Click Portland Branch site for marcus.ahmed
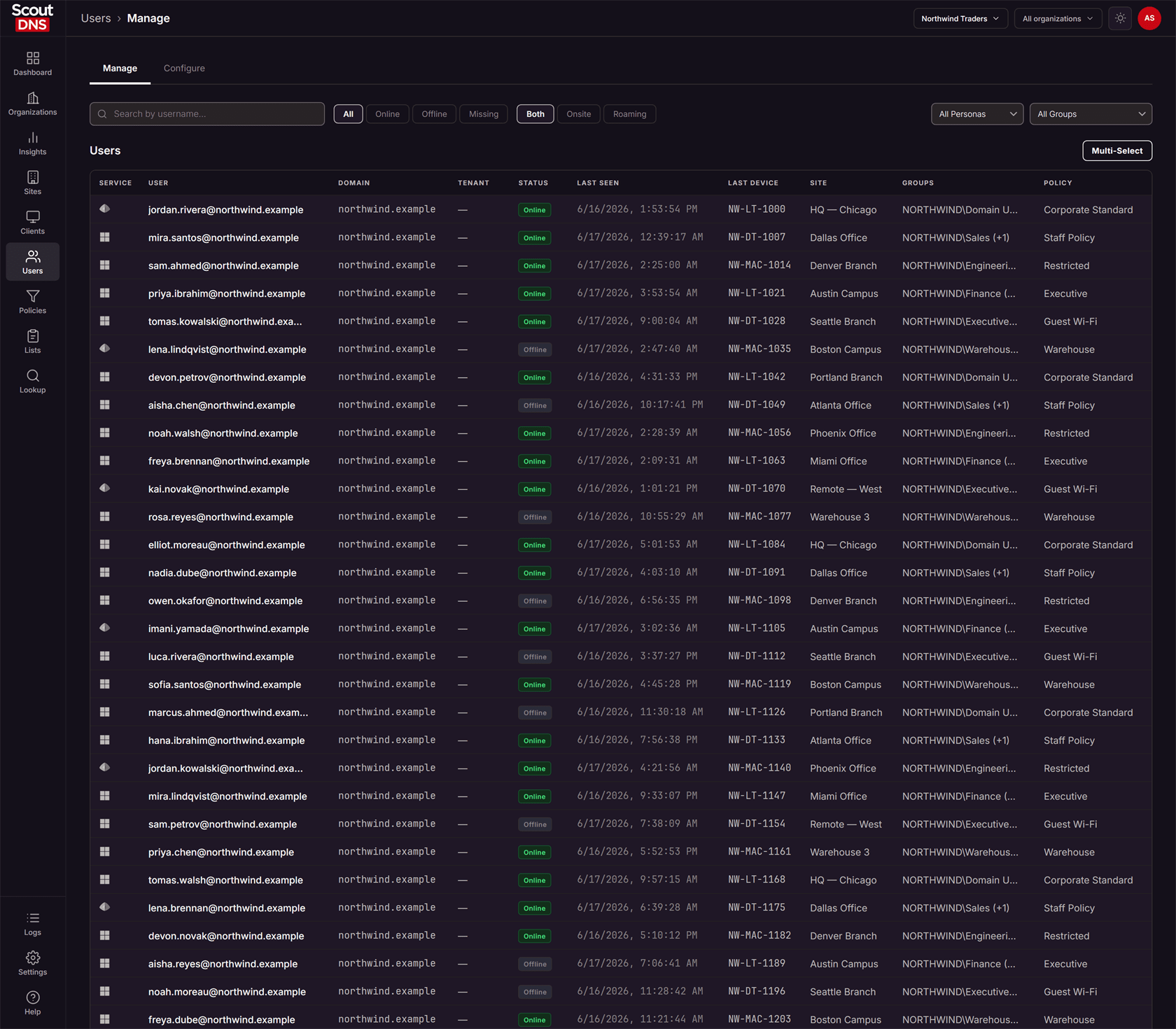Image resolution: width=1176 pixels, height=1029 pixels. pyautogui.click(x=846, y=713)
